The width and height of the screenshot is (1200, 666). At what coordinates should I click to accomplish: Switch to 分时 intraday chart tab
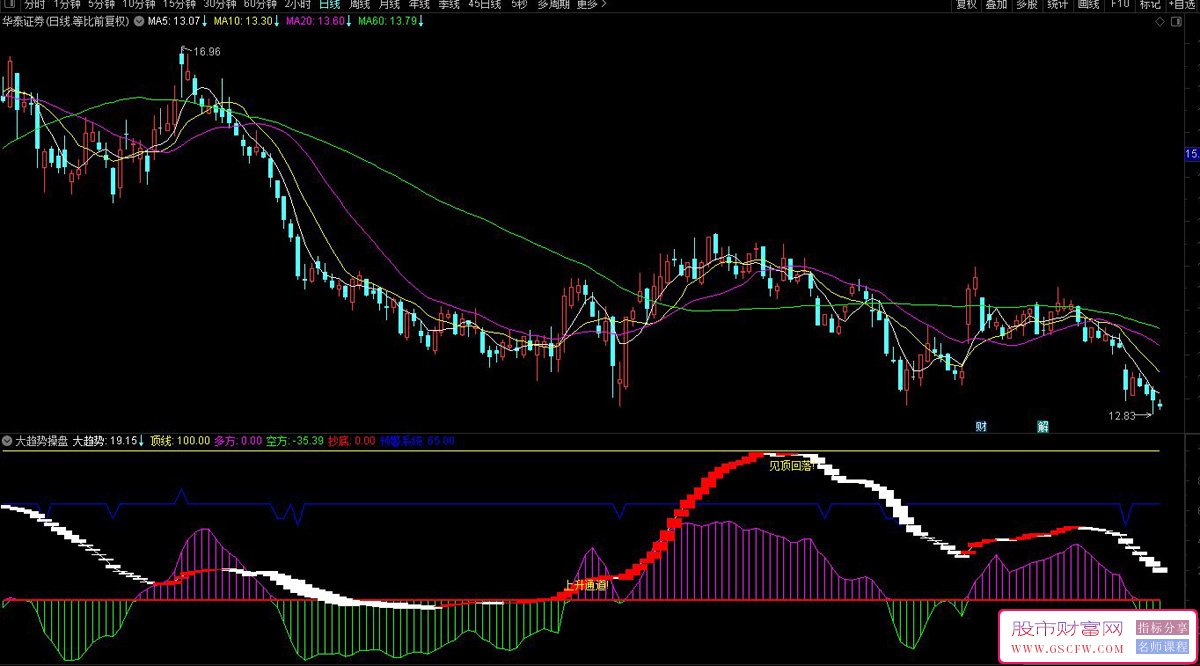[34, 4]
